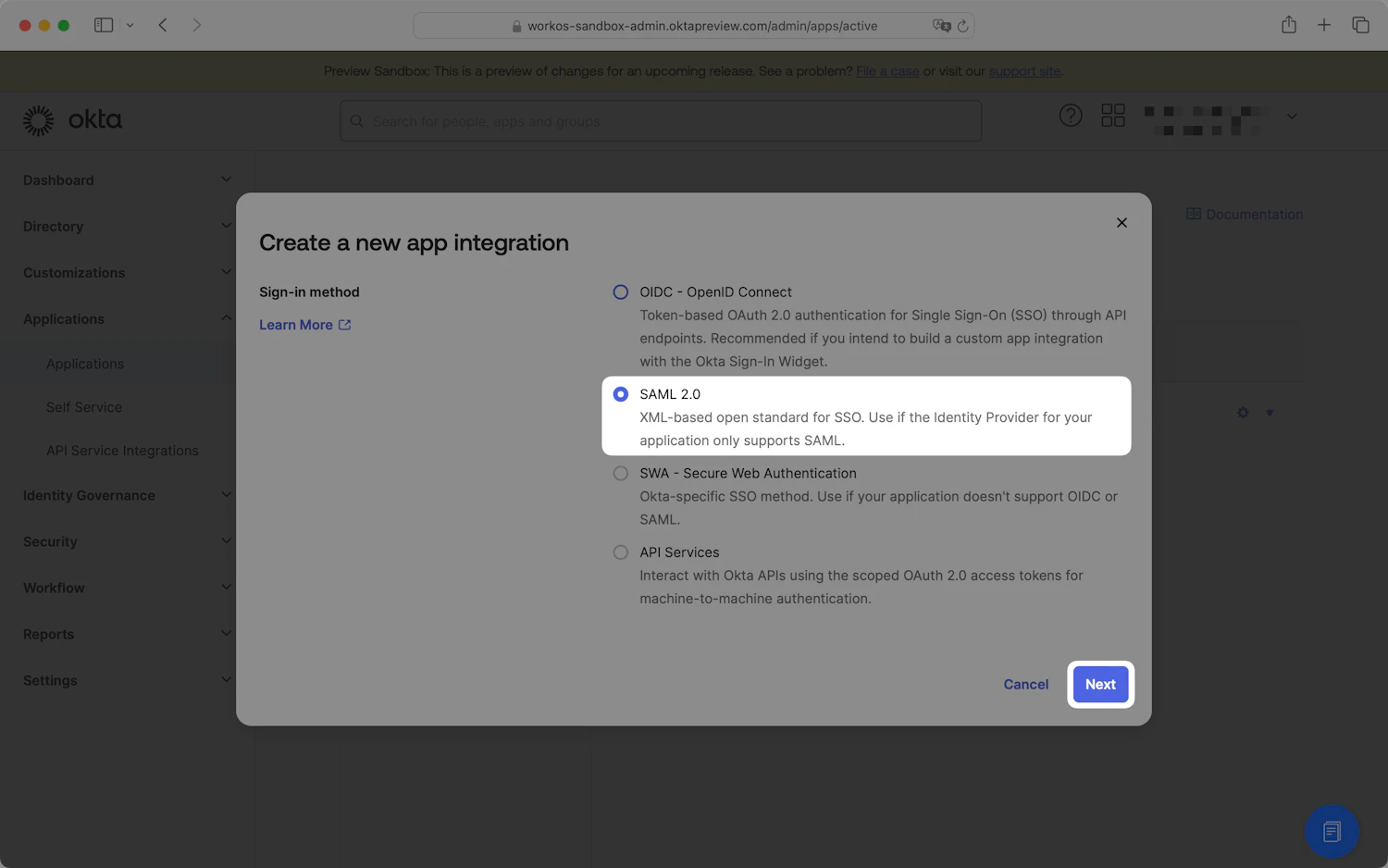Screen dimensions: 1388x868
Task: Pick the API Services radio option
Action: click(x=621, y=552)
